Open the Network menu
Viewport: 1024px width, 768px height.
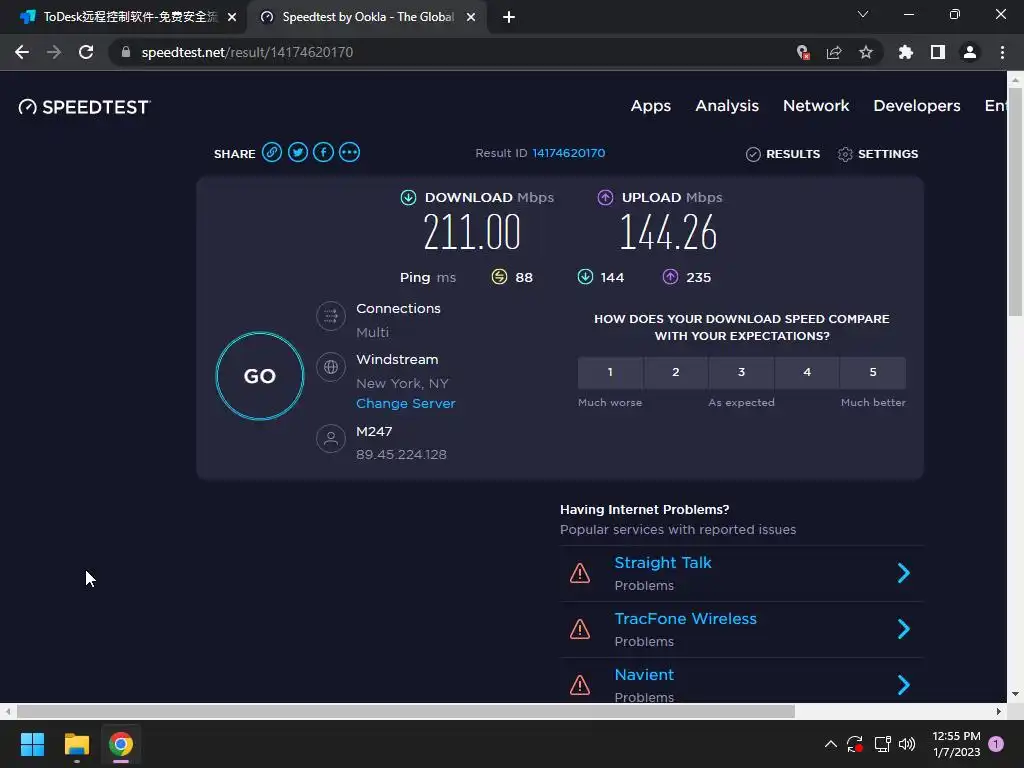click(816, 106)
